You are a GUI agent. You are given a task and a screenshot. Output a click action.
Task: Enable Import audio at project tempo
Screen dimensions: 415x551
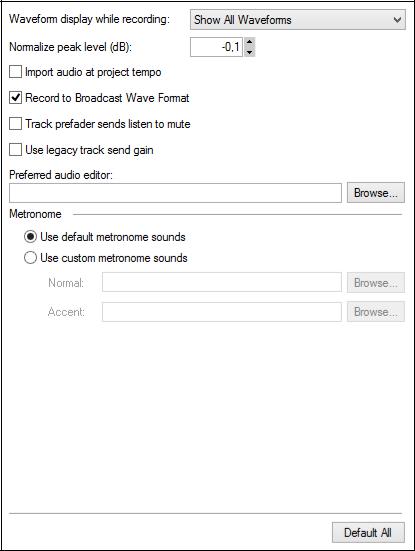(x=15, y=72)
